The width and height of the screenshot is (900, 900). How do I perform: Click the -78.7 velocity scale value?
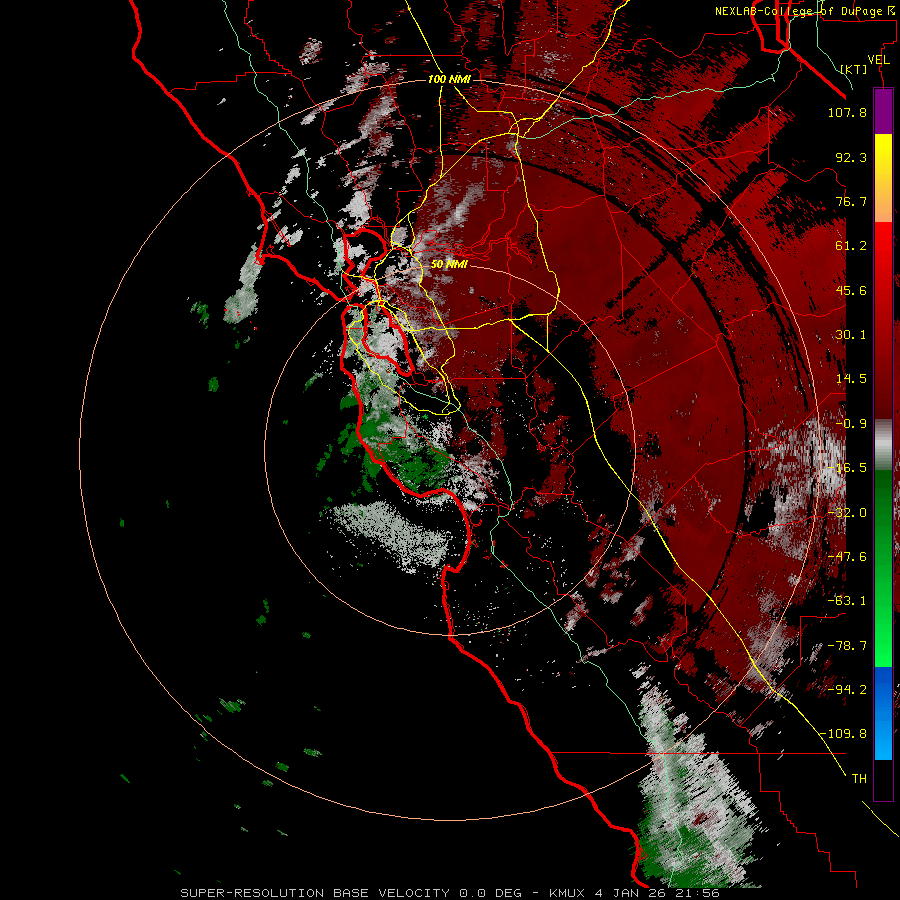(847, 646)
